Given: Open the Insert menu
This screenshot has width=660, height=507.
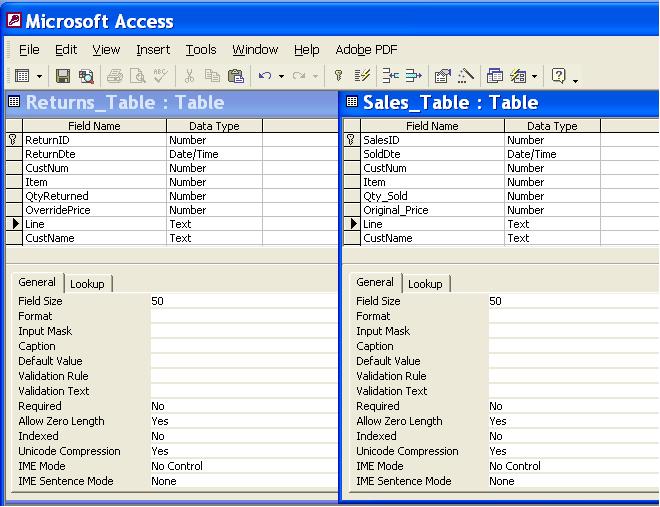Looking at the screenshot, I should point(153,50).
